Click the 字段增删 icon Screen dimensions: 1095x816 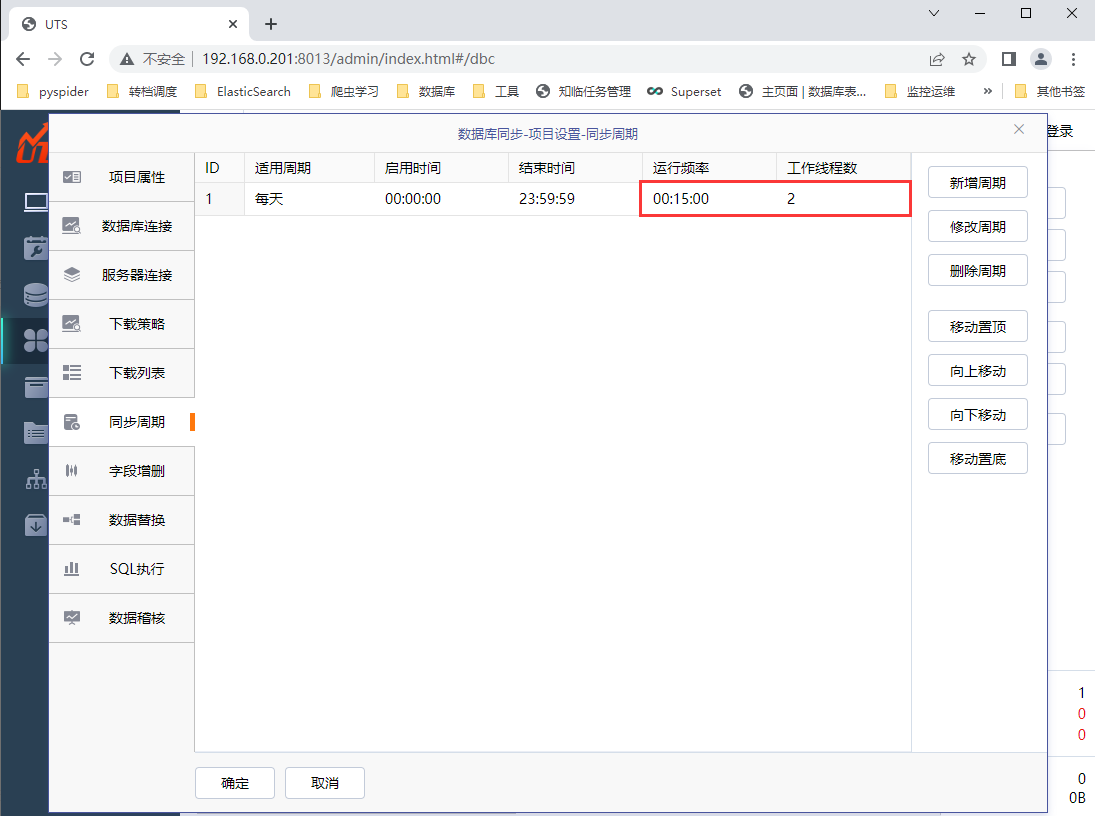72,471
